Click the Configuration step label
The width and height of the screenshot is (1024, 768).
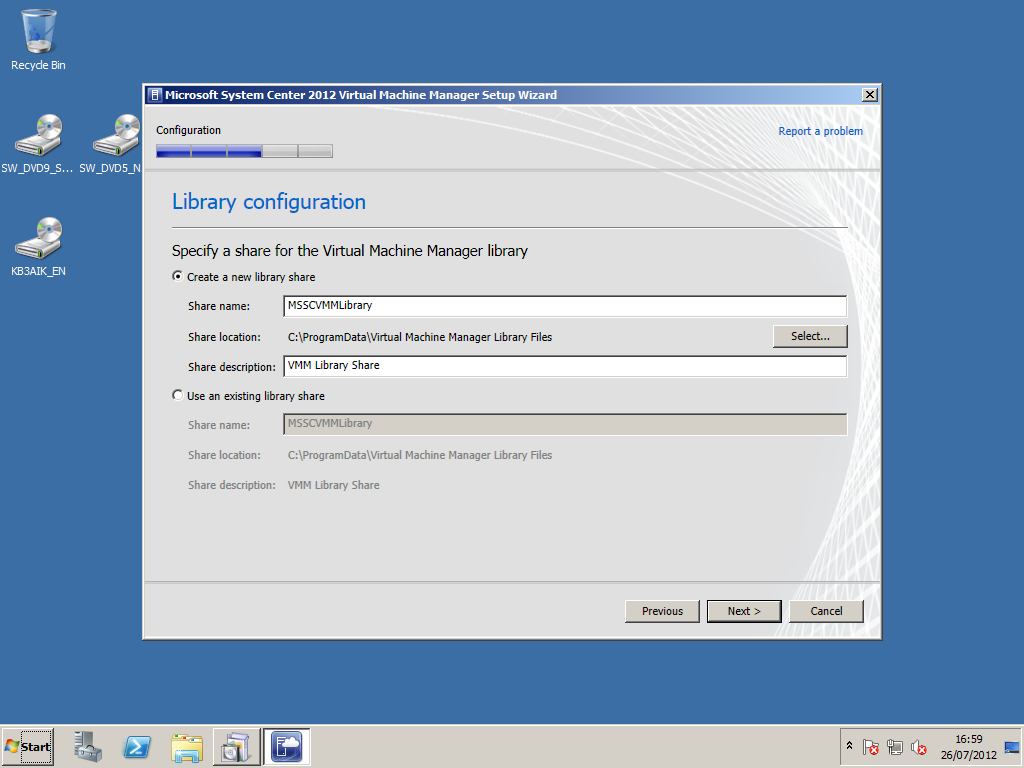point(188,130)
